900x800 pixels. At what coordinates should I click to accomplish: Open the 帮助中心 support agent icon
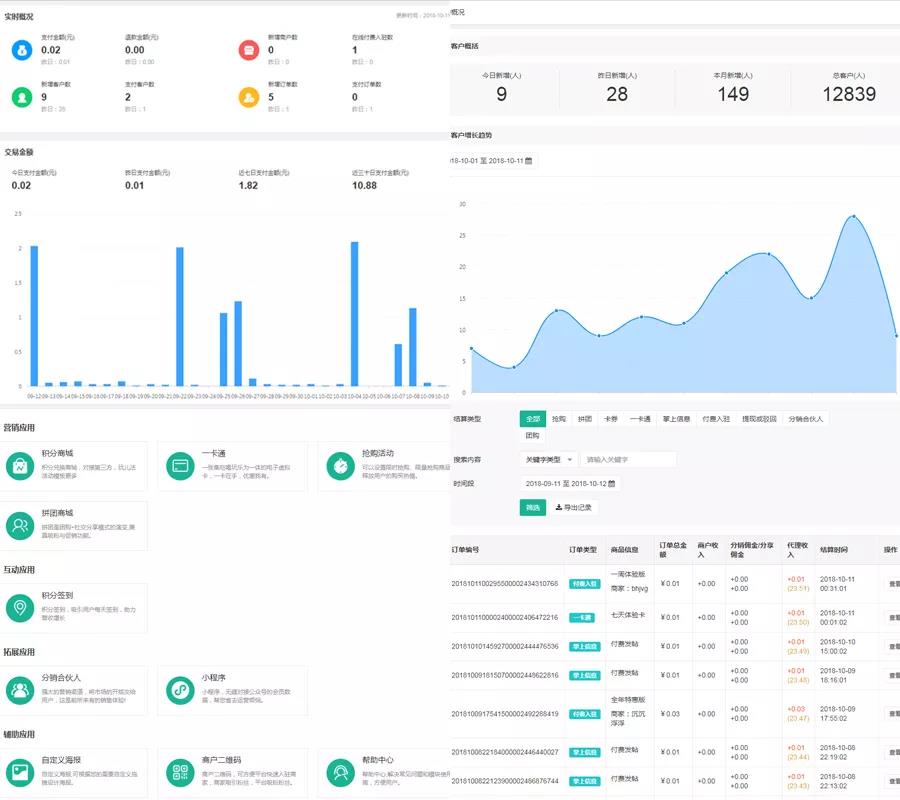point(340,772)
